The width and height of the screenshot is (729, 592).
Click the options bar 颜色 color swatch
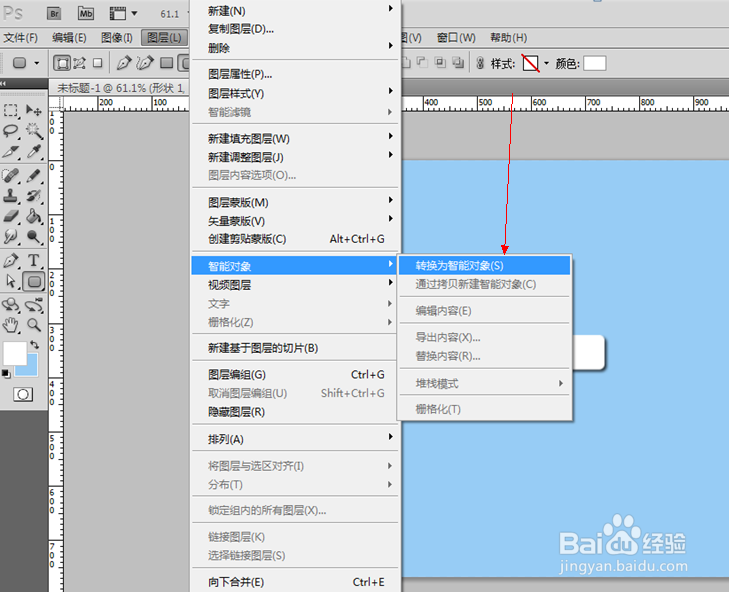(x=595, y=63)
